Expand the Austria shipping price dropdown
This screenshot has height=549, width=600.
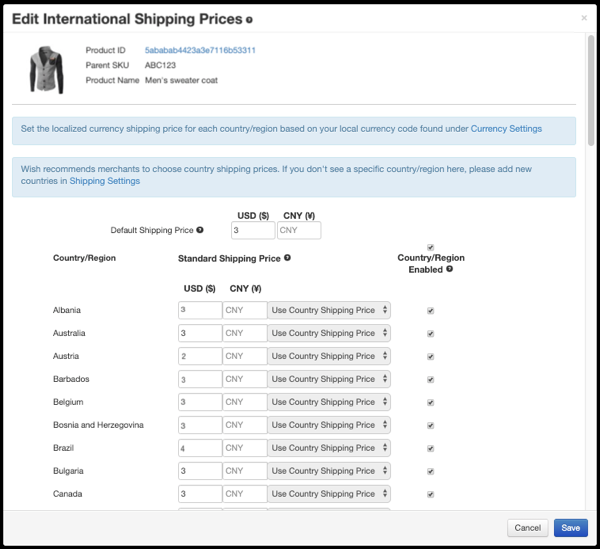[x=329, y=356]
